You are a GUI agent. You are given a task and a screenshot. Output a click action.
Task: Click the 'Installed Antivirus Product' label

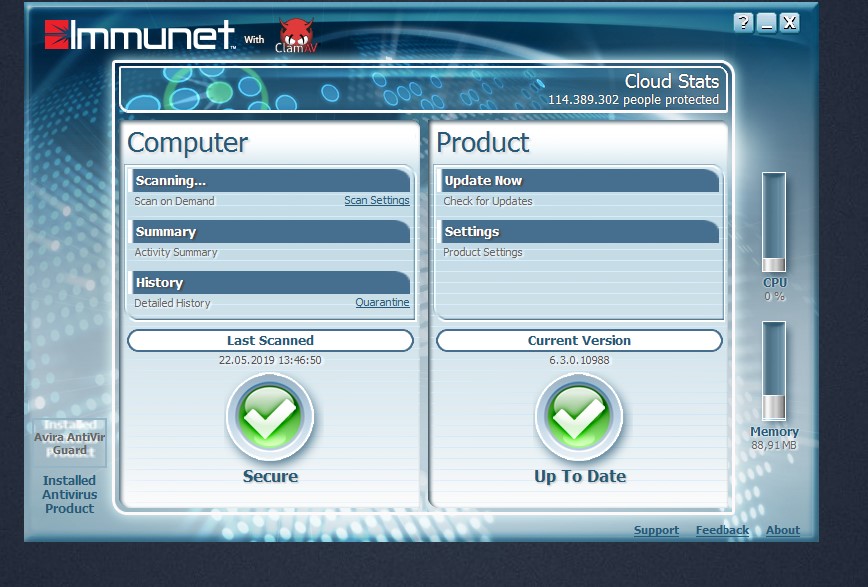coord(69,494)
